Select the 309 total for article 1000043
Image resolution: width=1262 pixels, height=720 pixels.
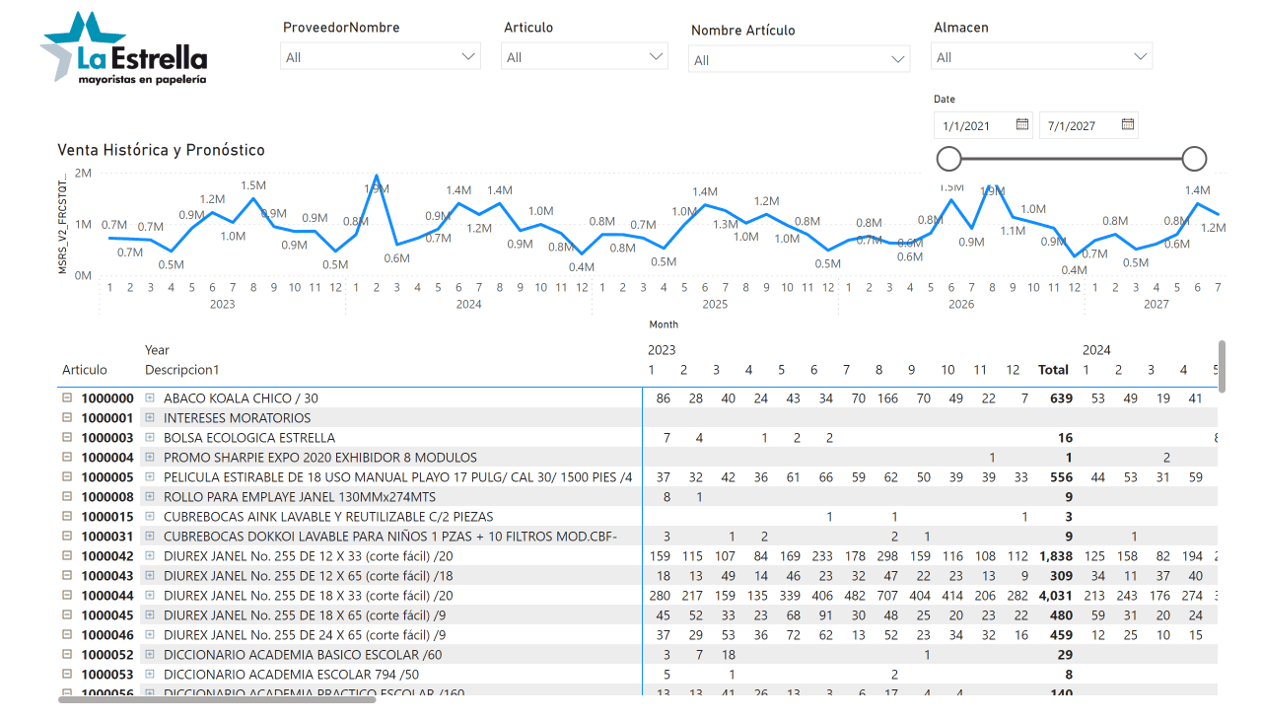point(1060,575)
